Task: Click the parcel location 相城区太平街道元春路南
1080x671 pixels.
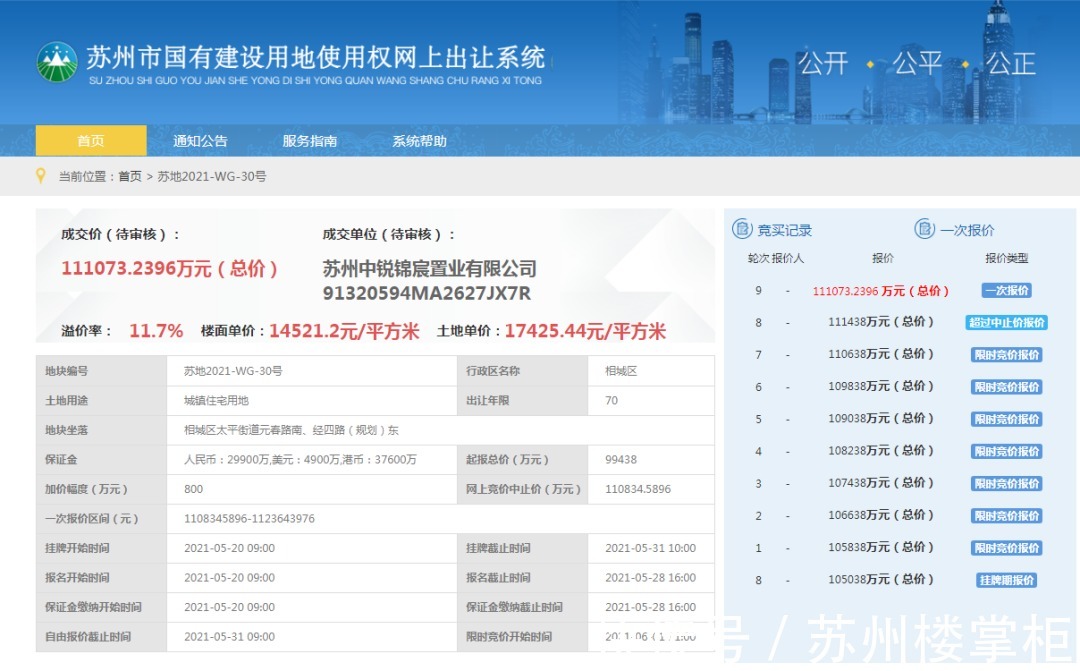Action: 291,430
